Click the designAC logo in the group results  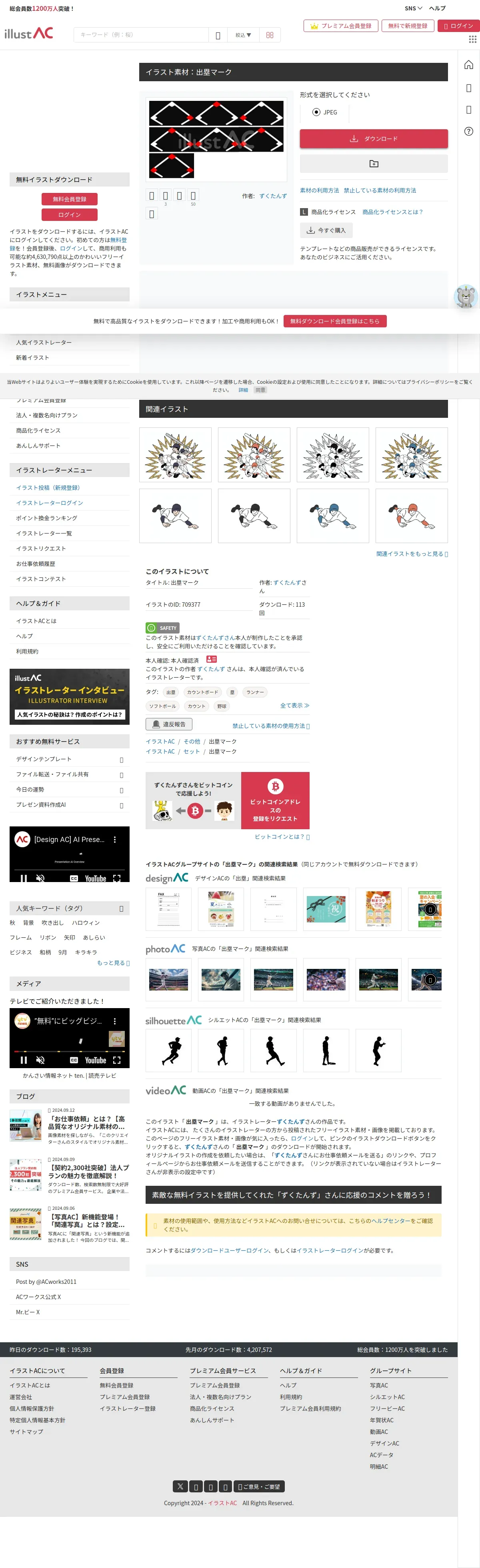click(x=167, y=878)
